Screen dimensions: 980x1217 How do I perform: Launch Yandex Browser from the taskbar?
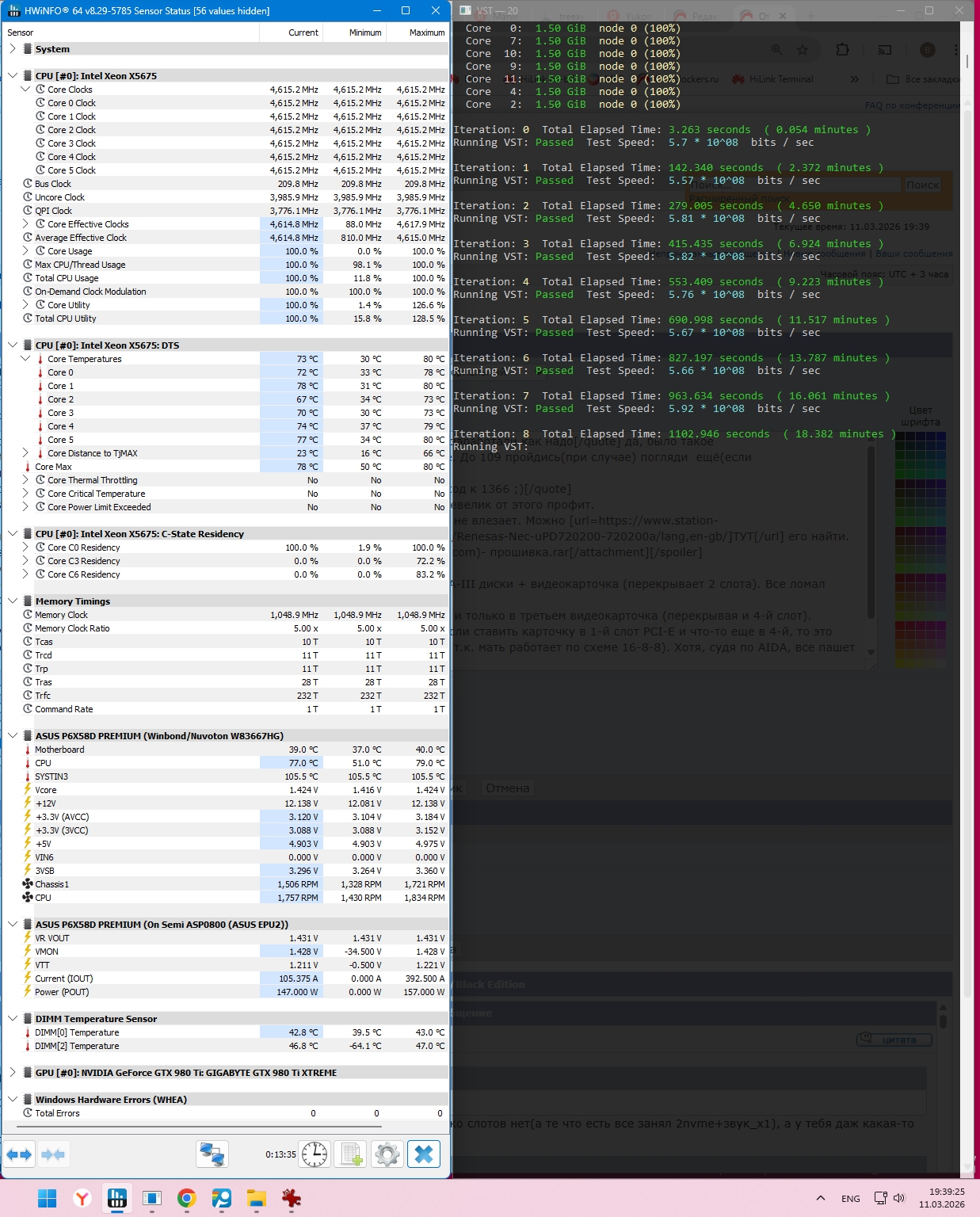click(x=82, y=1198)
